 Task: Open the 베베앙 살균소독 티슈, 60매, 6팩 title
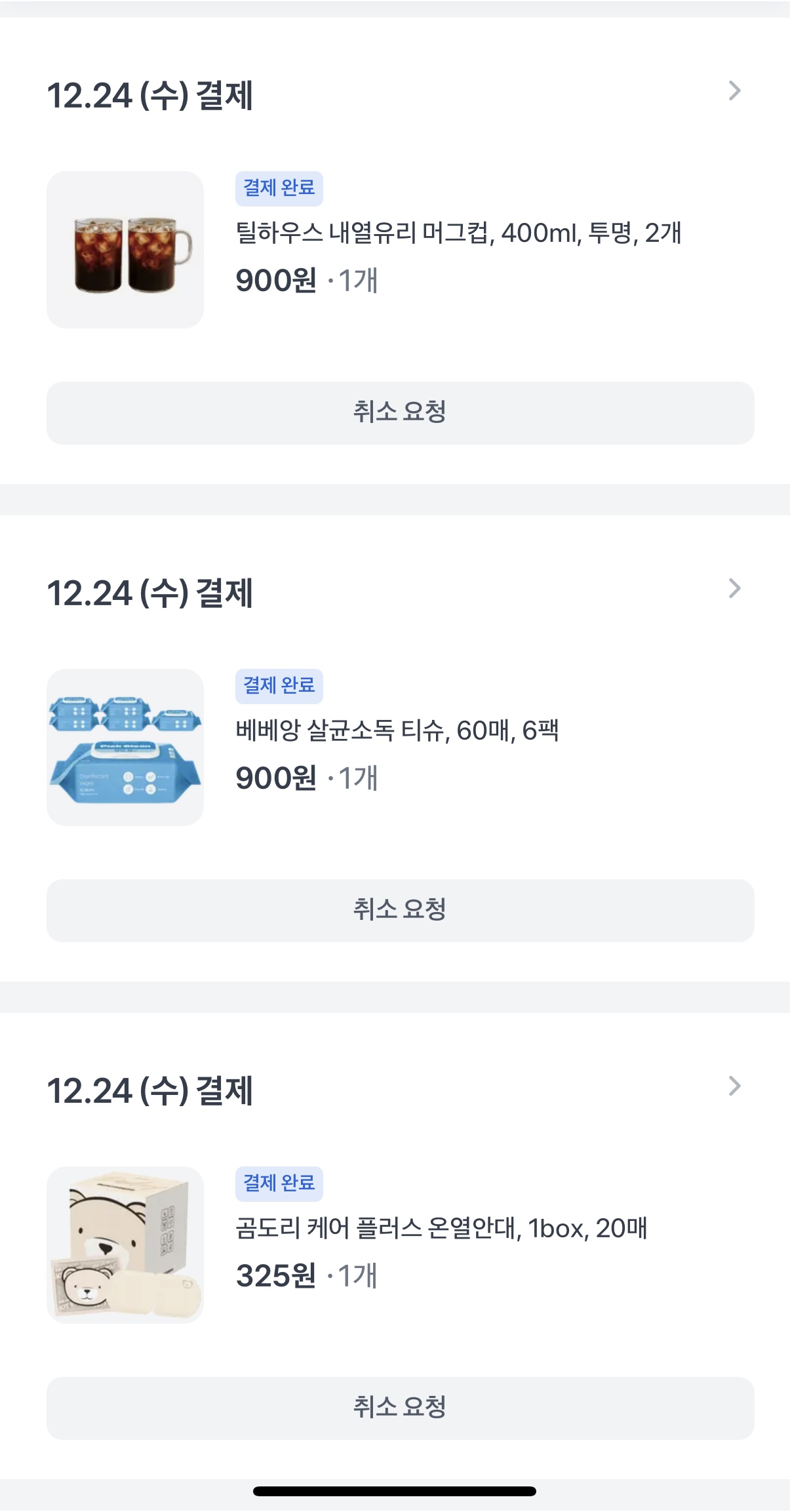[x=397, y=730]
